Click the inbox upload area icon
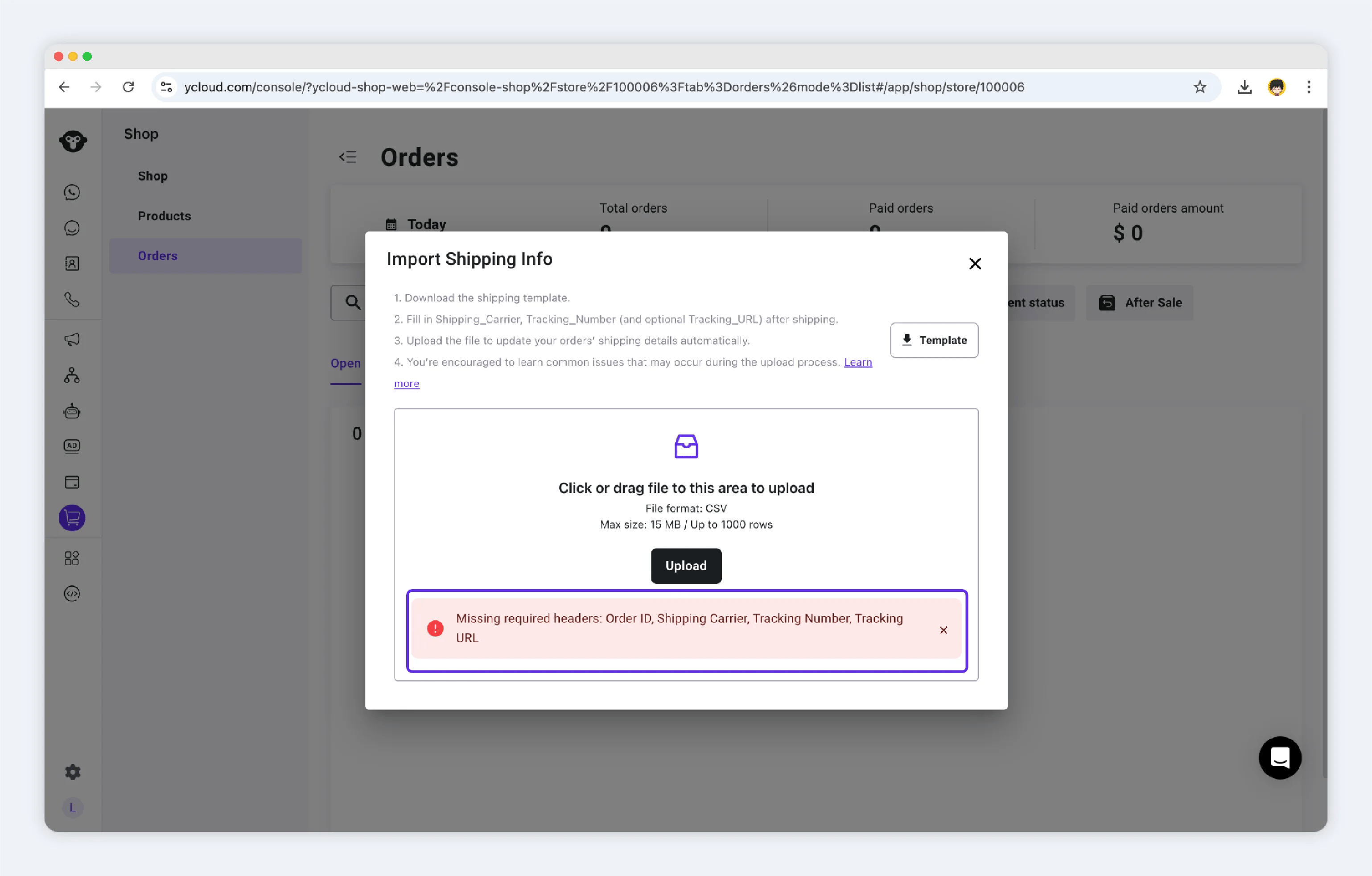The image size is (1372, 876). pos(686,446)
